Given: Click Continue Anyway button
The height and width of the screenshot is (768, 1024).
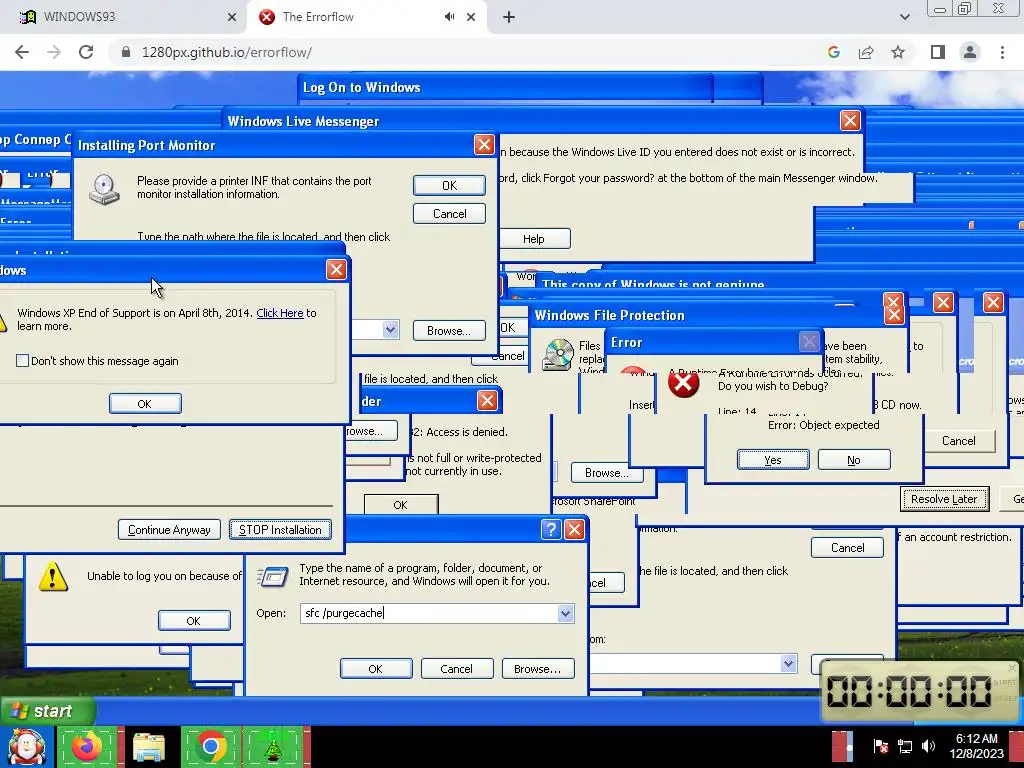Looking at the screenshot, I should pyautogui.click(x=169, y=530).
